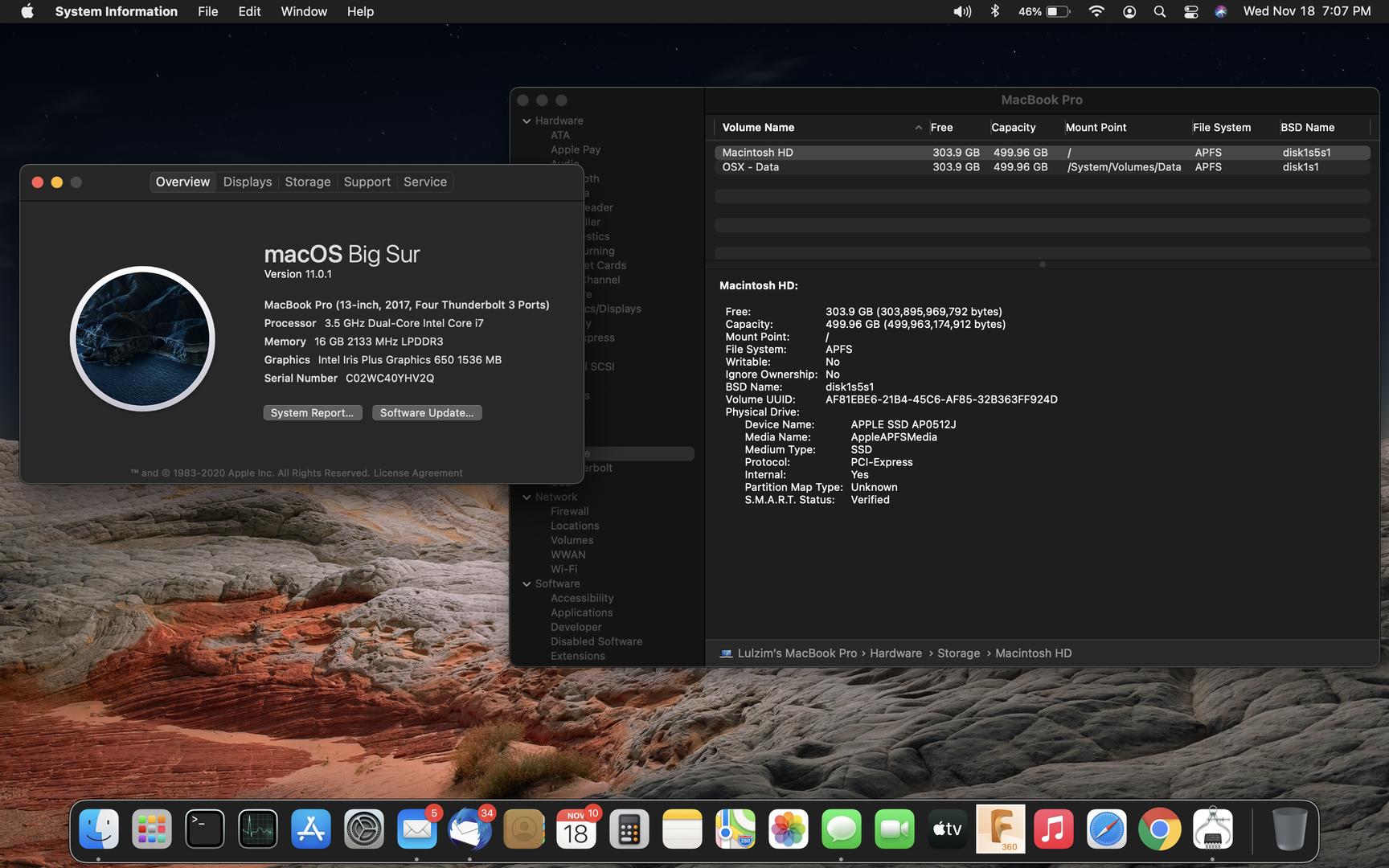Select Wi-Fi in the sidebar
1389x868 pixels.
(564, 570)
